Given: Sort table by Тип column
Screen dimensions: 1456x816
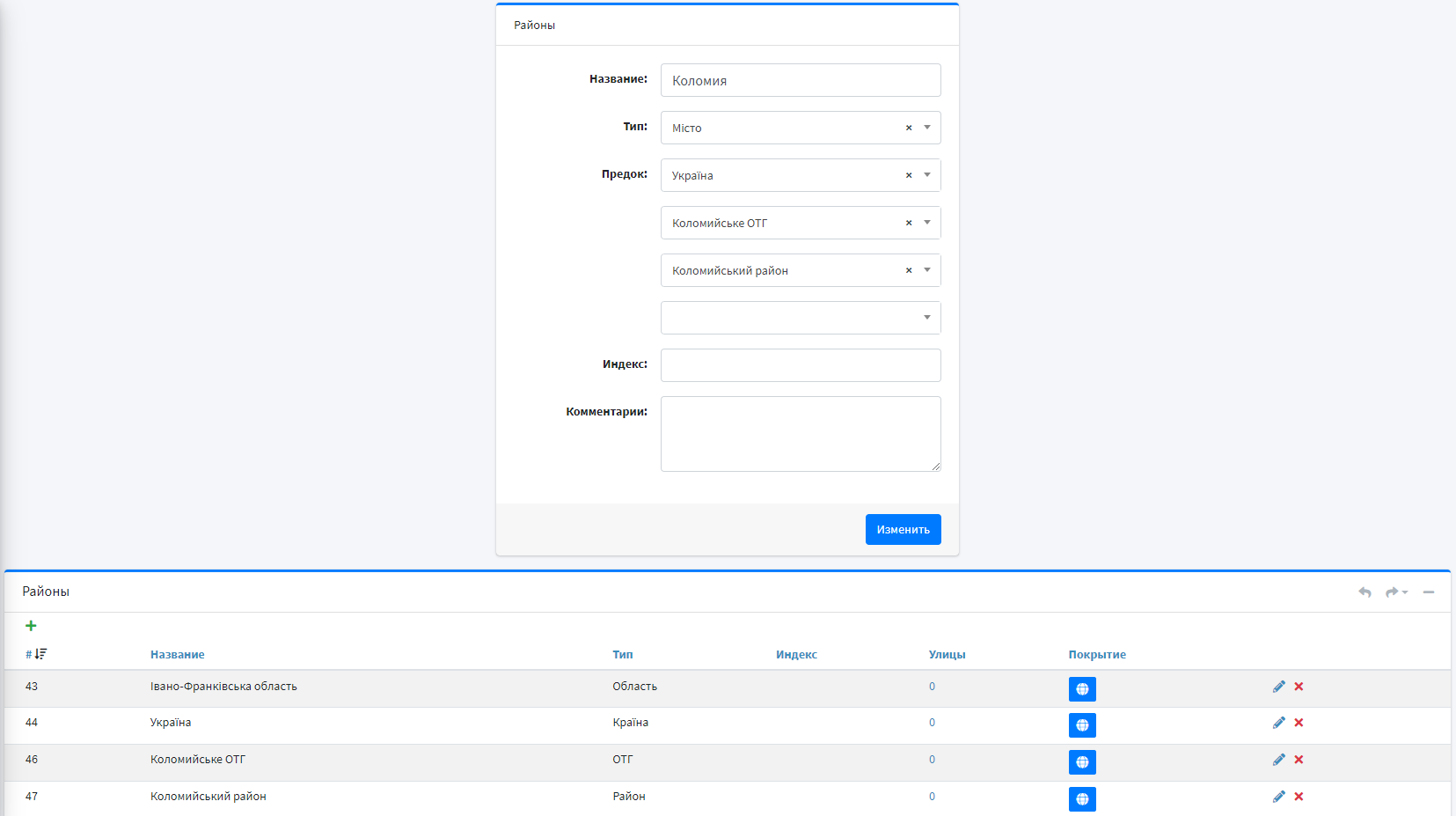Looking at the screenshot, I should pos(622,655).
